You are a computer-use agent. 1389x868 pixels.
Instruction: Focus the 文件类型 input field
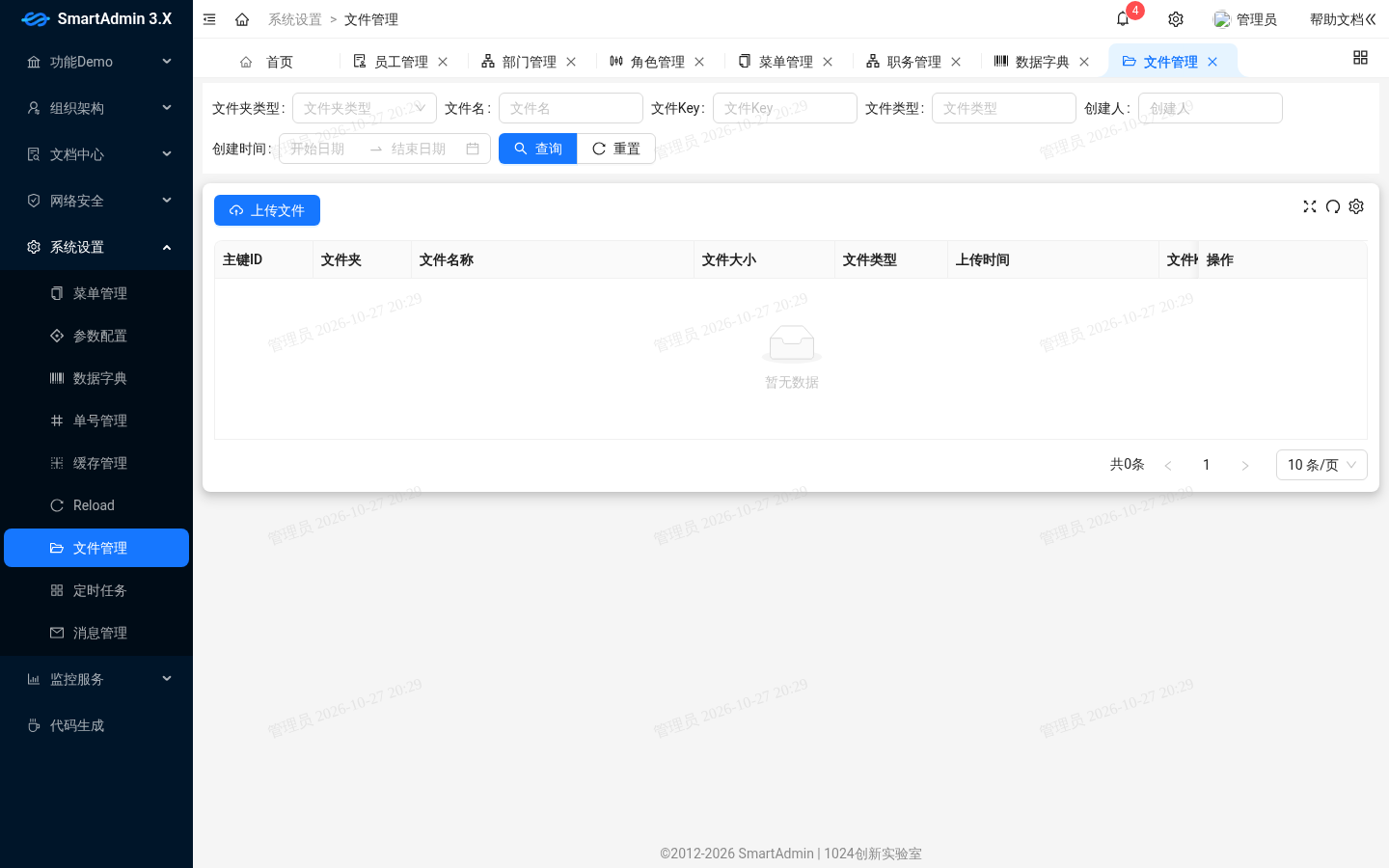[x=1004, y=108]
